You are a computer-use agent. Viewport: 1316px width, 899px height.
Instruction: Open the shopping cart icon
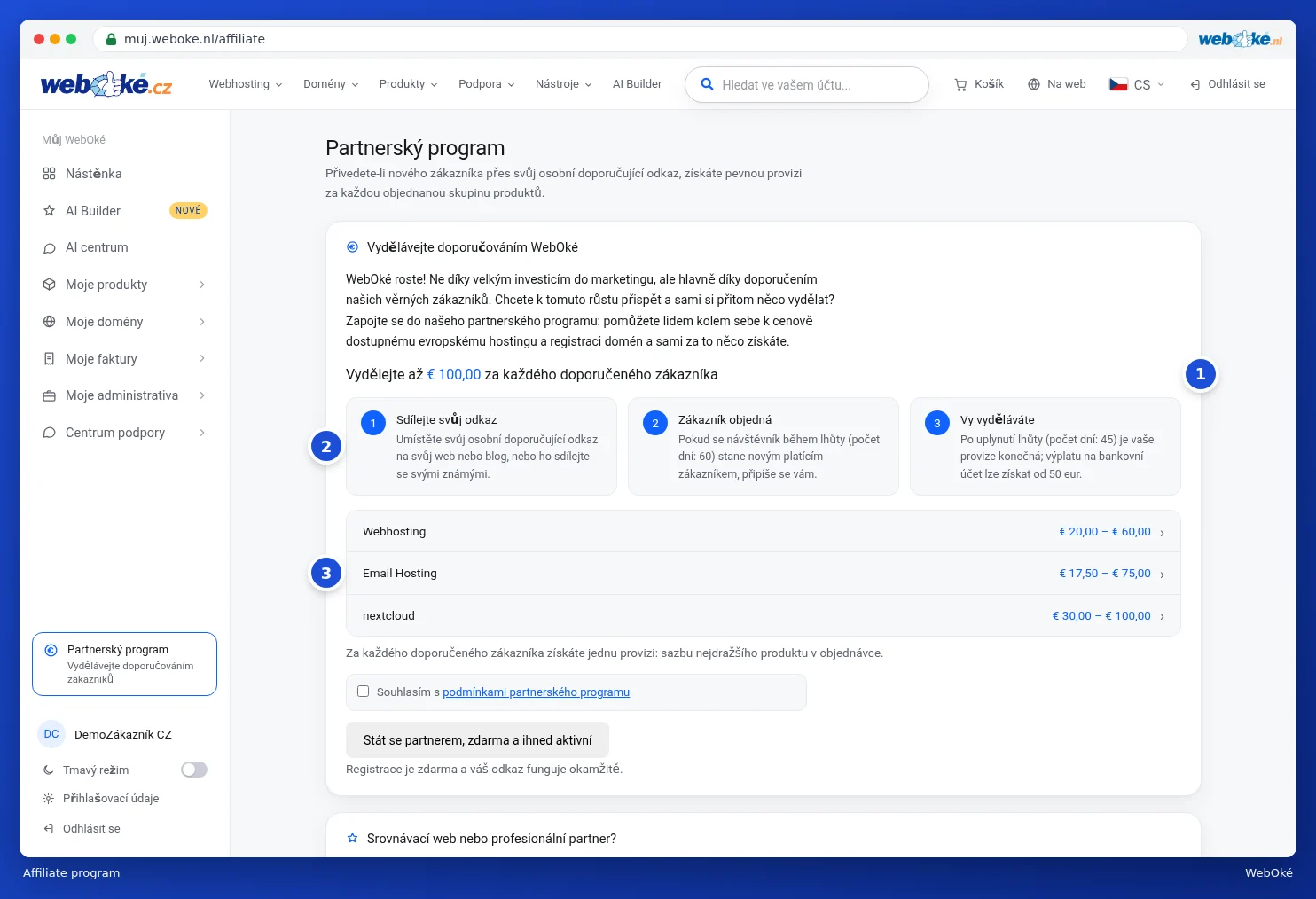pyautogui.click(x=960, y=84)
